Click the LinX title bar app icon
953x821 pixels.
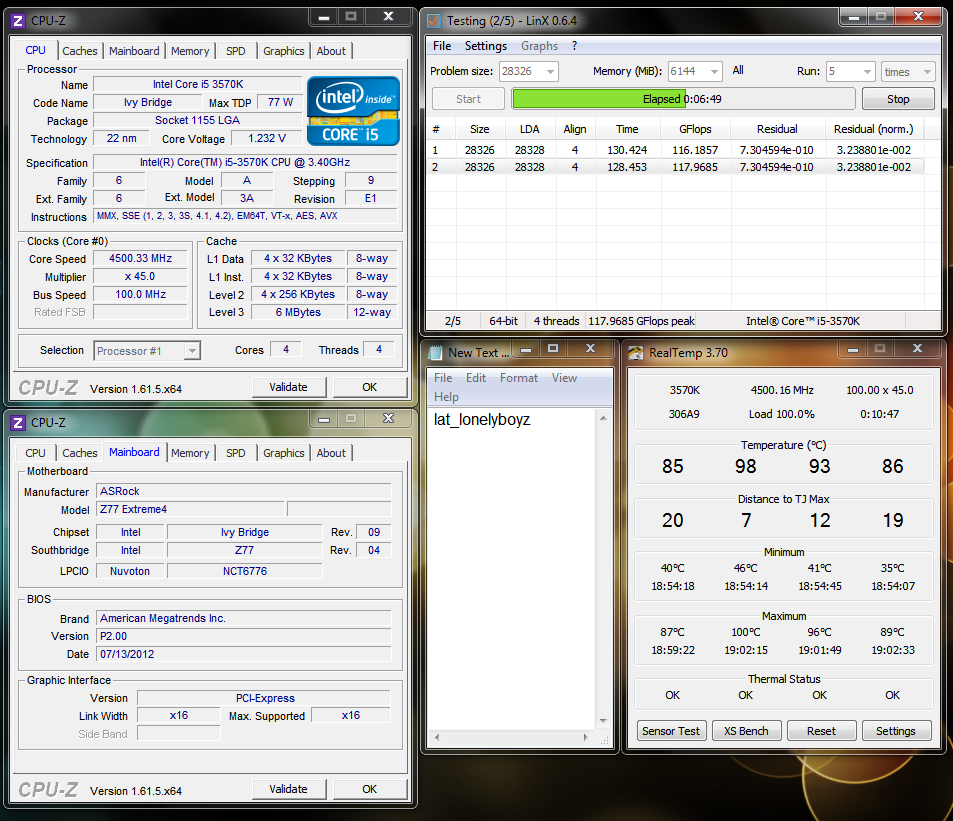pos(433,20)
